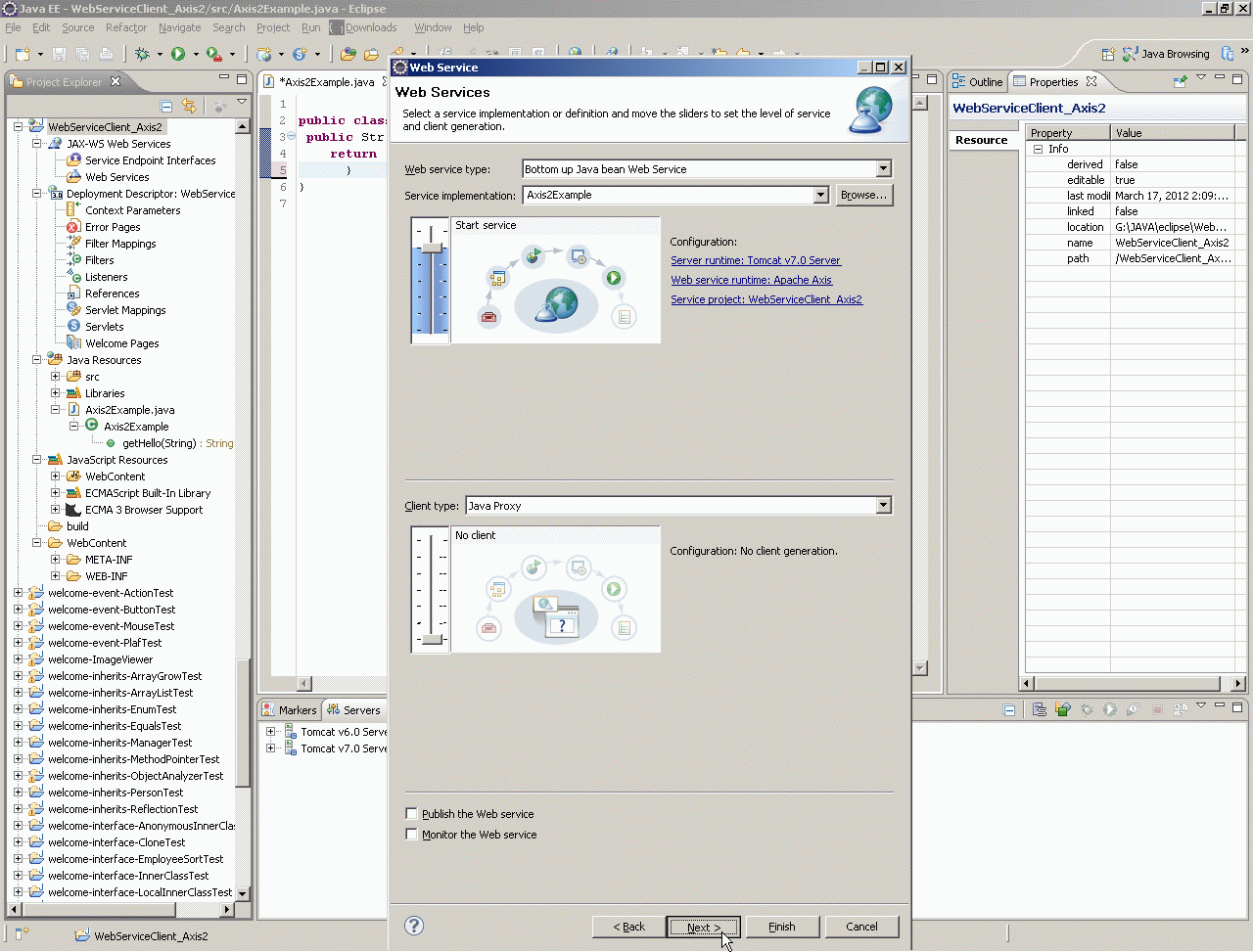
Task: Open the wizard Help question mark icon
Action: click(x=414, y=926)
